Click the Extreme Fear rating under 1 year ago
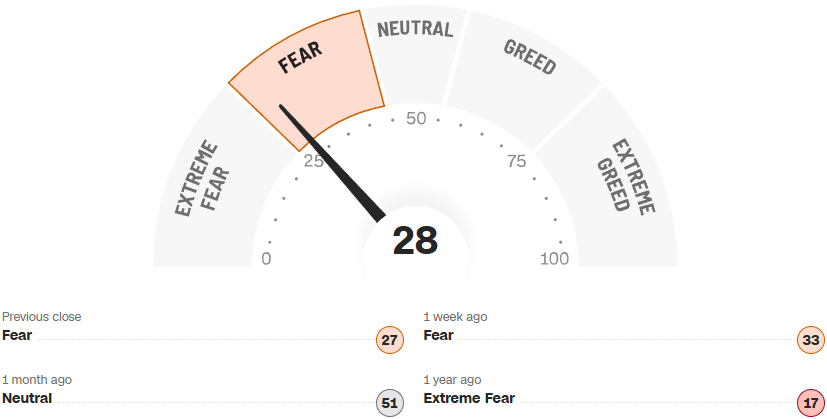This screenshot has height=419, width=827. click(x=469, y=398)
